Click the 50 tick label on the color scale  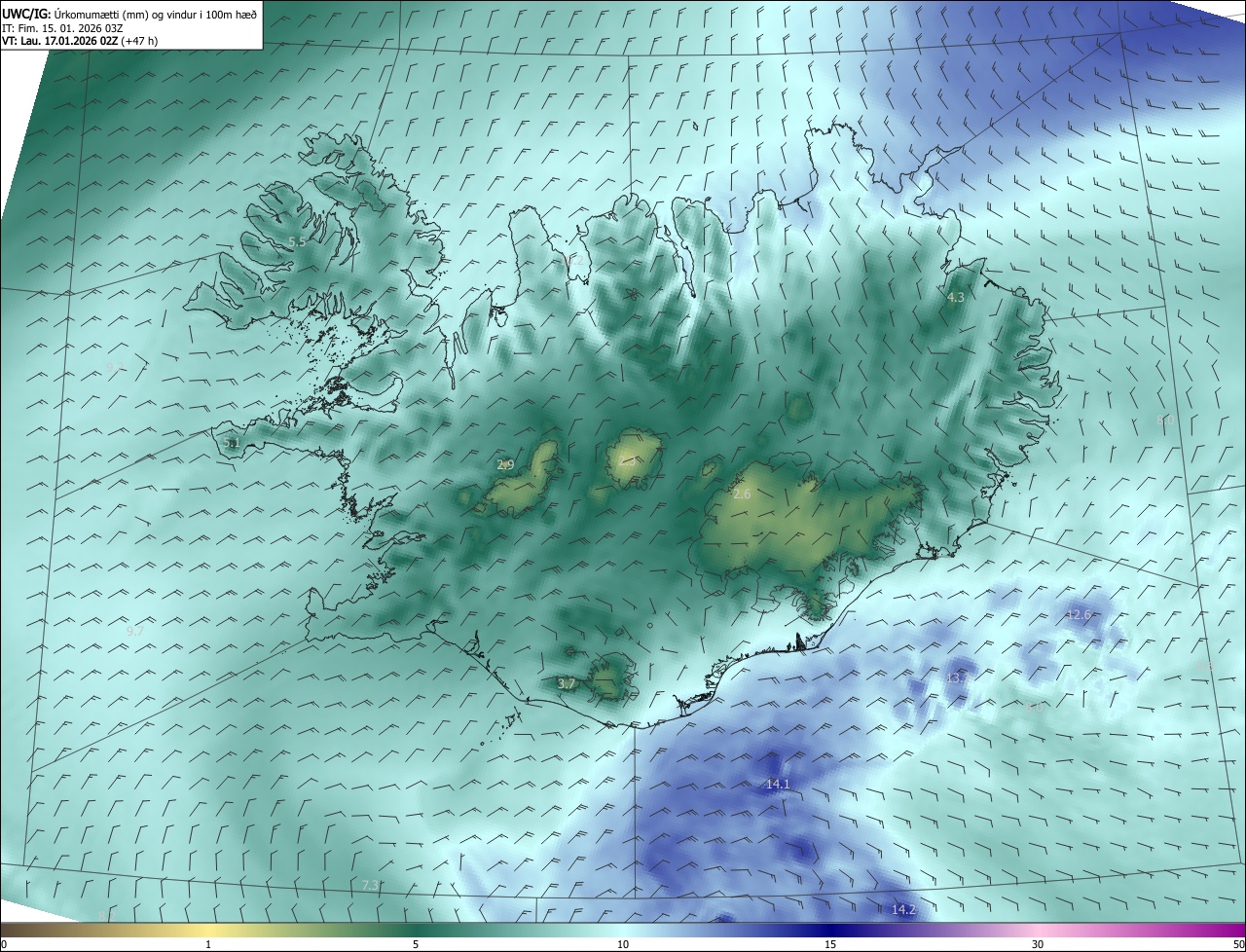[1238, 944]
